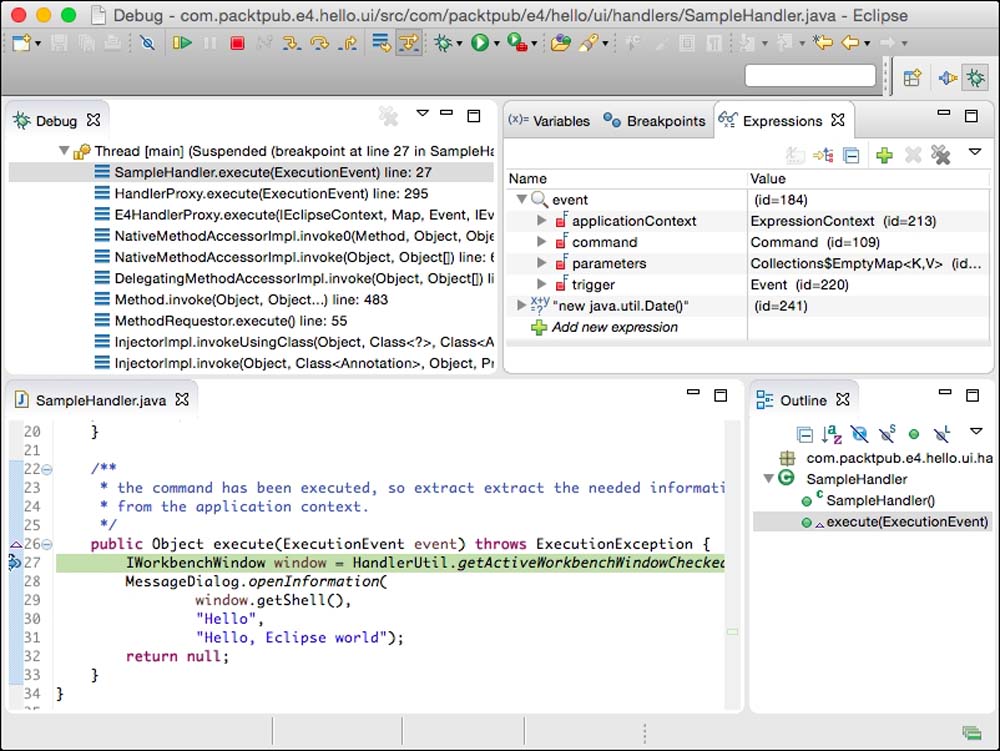Click the Step Return icon

[x=348, y=43]
